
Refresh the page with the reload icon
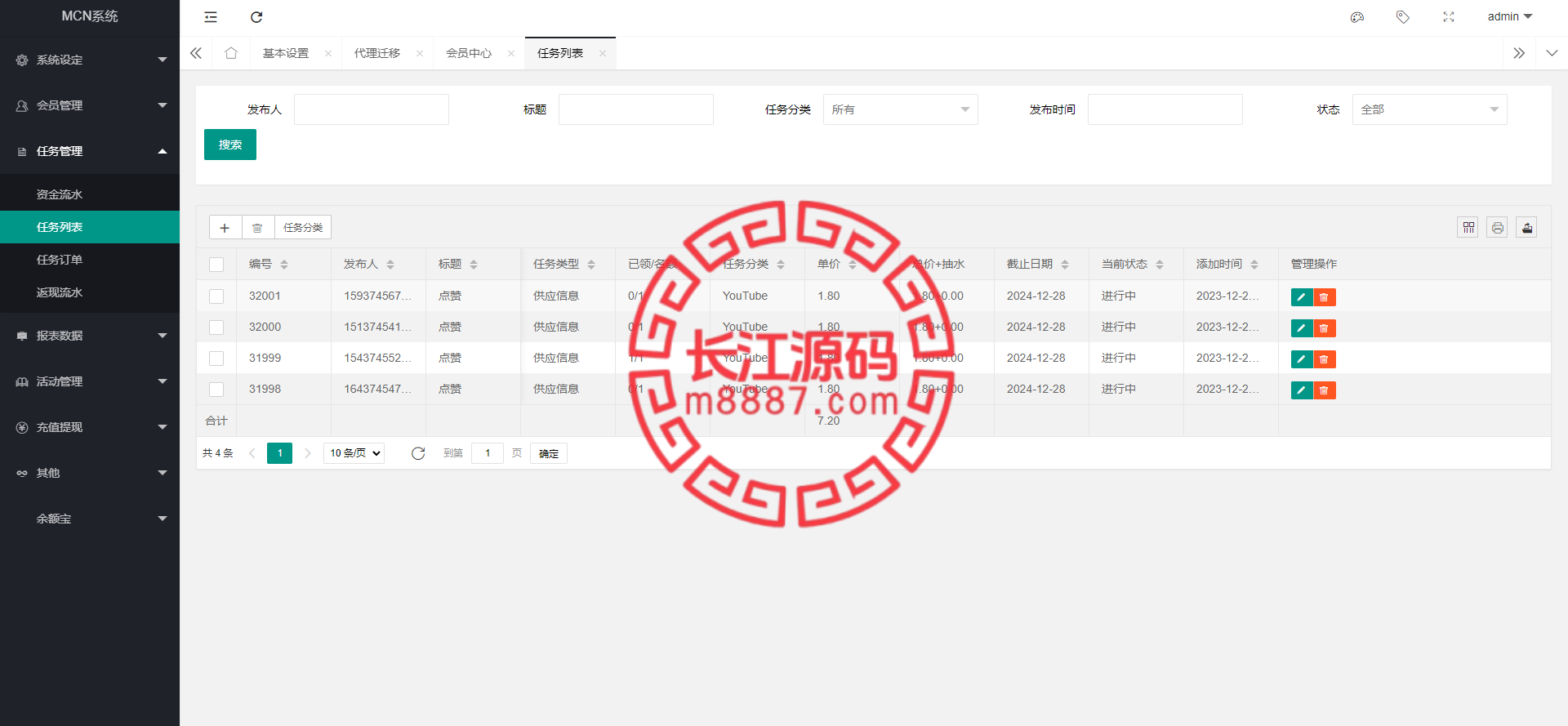[x=256, y=17]
